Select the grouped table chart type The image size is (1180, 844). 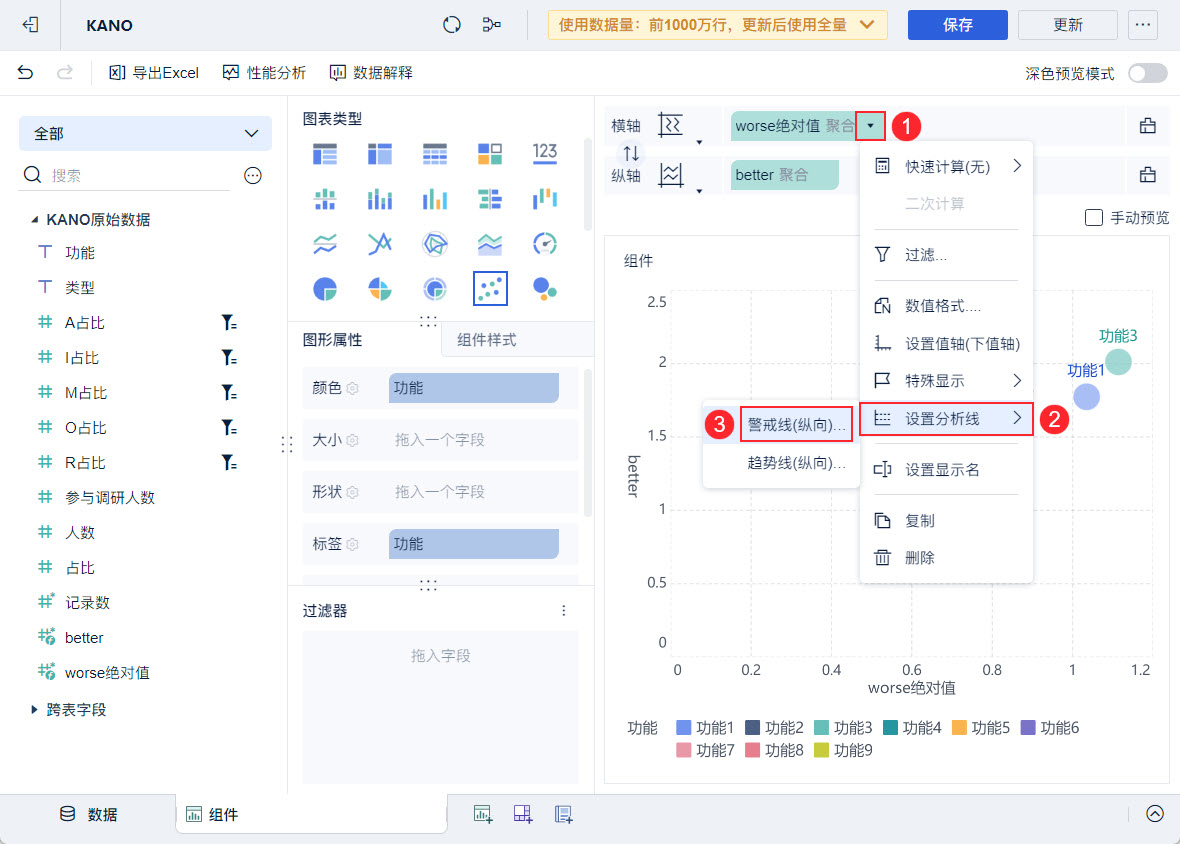pyautogui.click(x=324, y=153)
